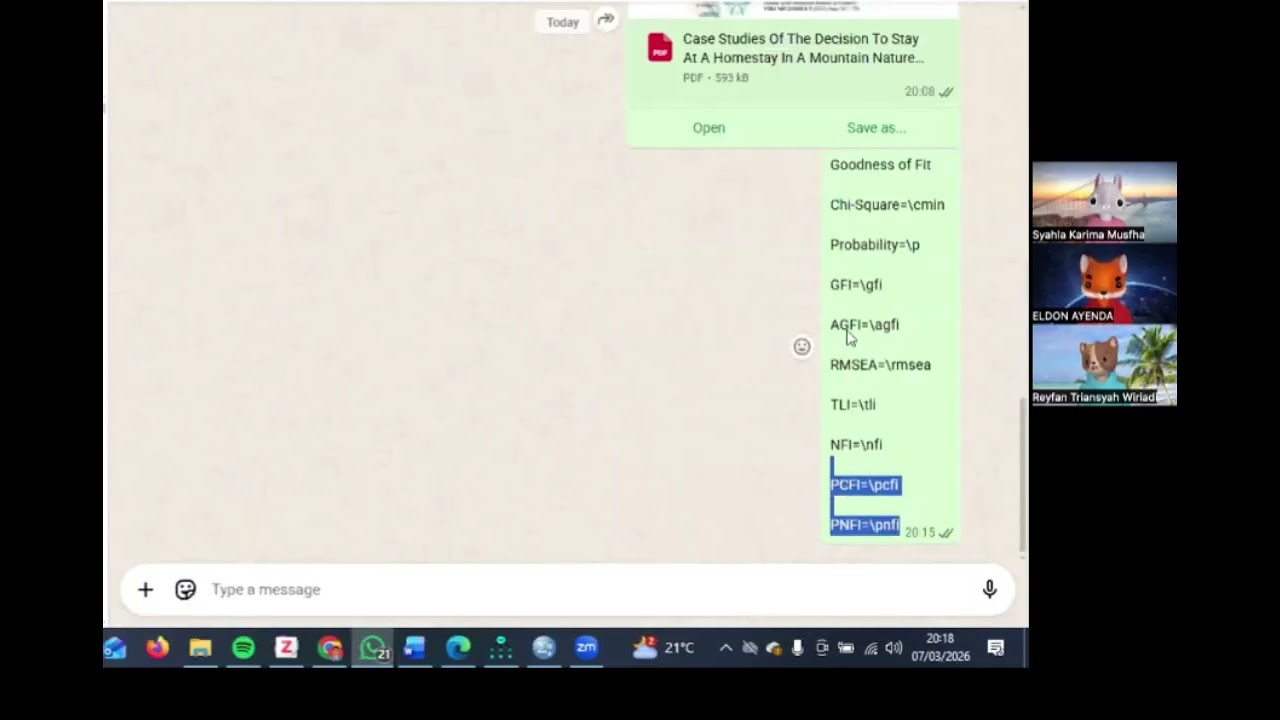Click the highlighted PCFI=\pcfi line
This screenshot has height=720, width=1280.
(x=865, y=485)
